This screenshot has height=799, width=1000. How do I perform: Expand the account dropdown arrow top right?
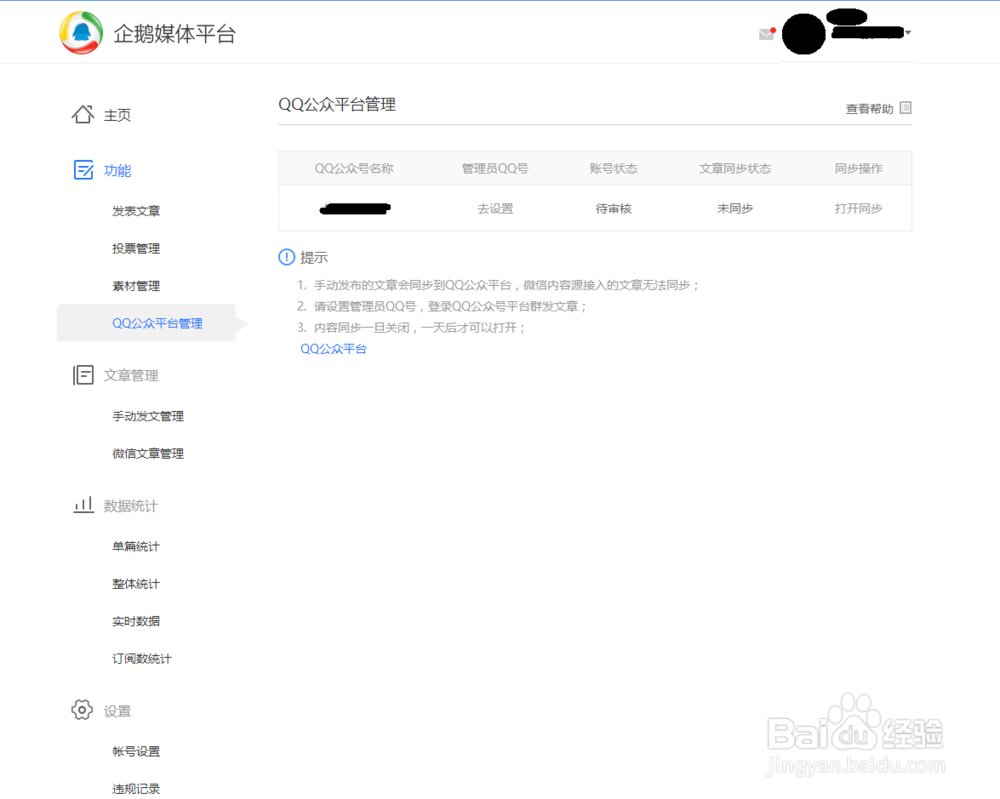(908, 32)
